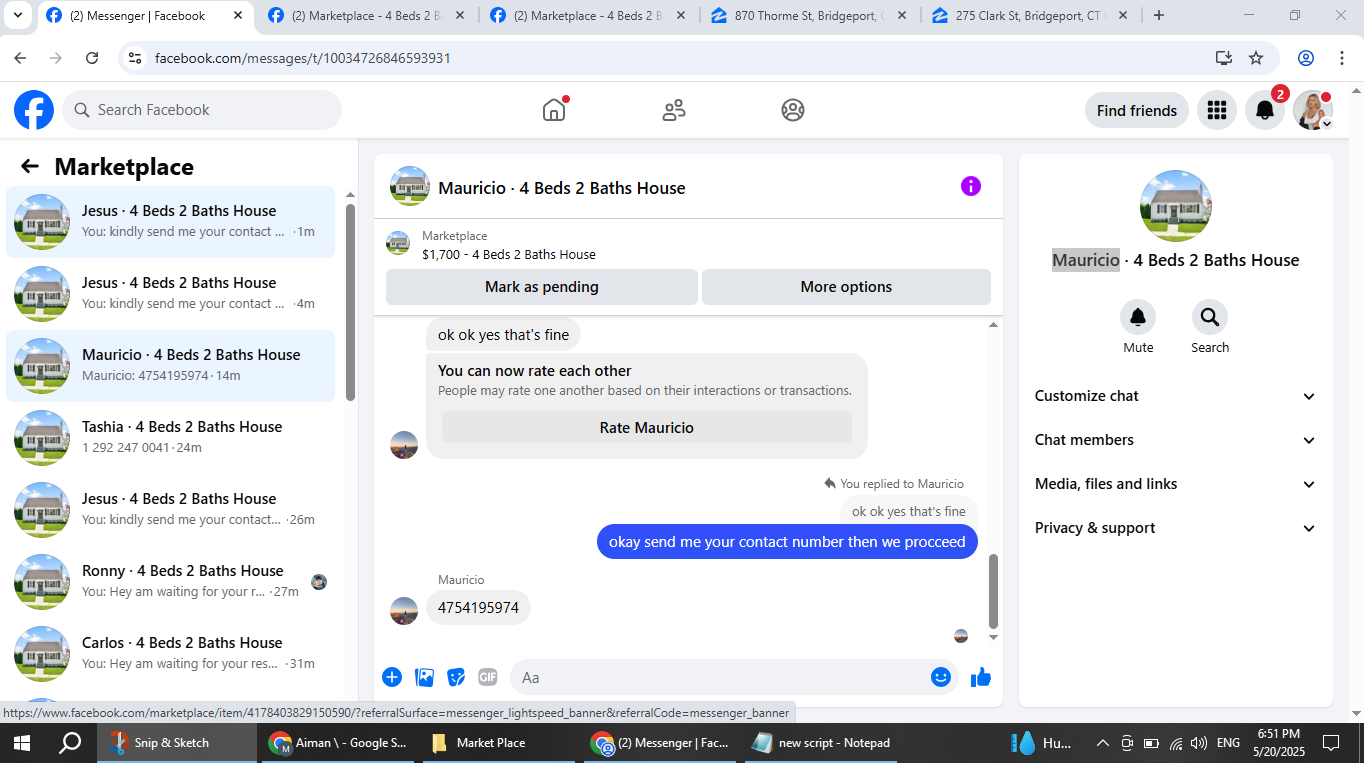This screenshot has height=763, width=1364.
Task: Open the notifications bell icon
Action: (x=1265, y=110)
